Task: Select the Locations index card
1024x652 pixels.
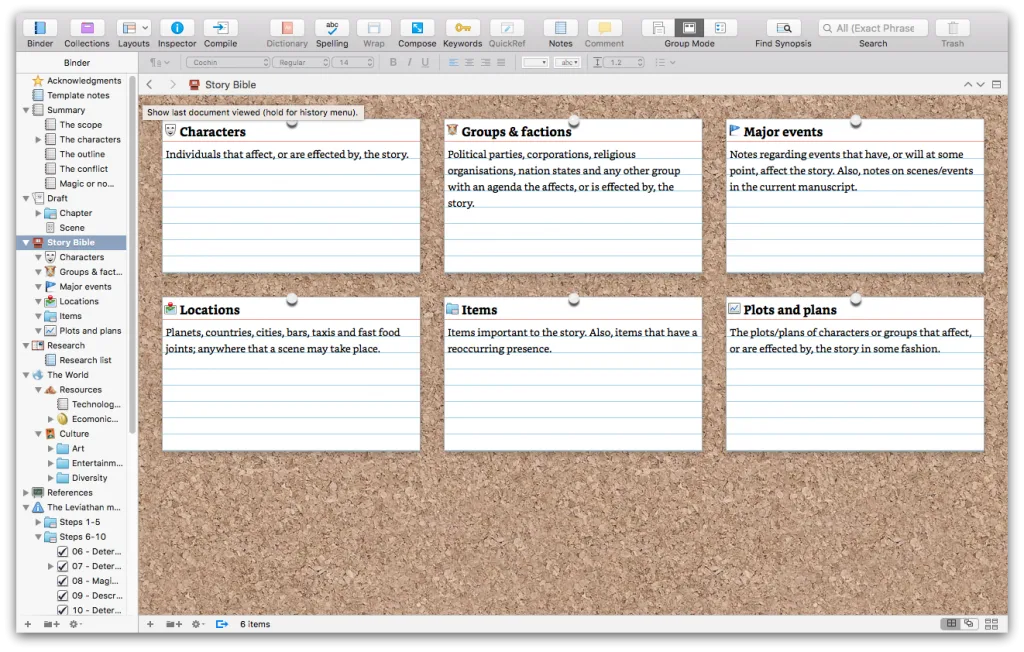Action: (x=291, y=374)
